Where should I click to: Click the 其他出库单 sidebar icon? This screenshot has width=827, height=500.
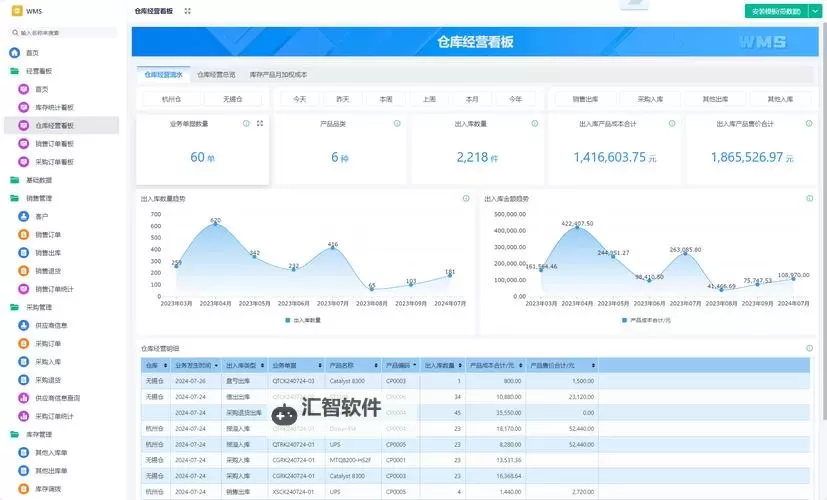tap(24, 470)
